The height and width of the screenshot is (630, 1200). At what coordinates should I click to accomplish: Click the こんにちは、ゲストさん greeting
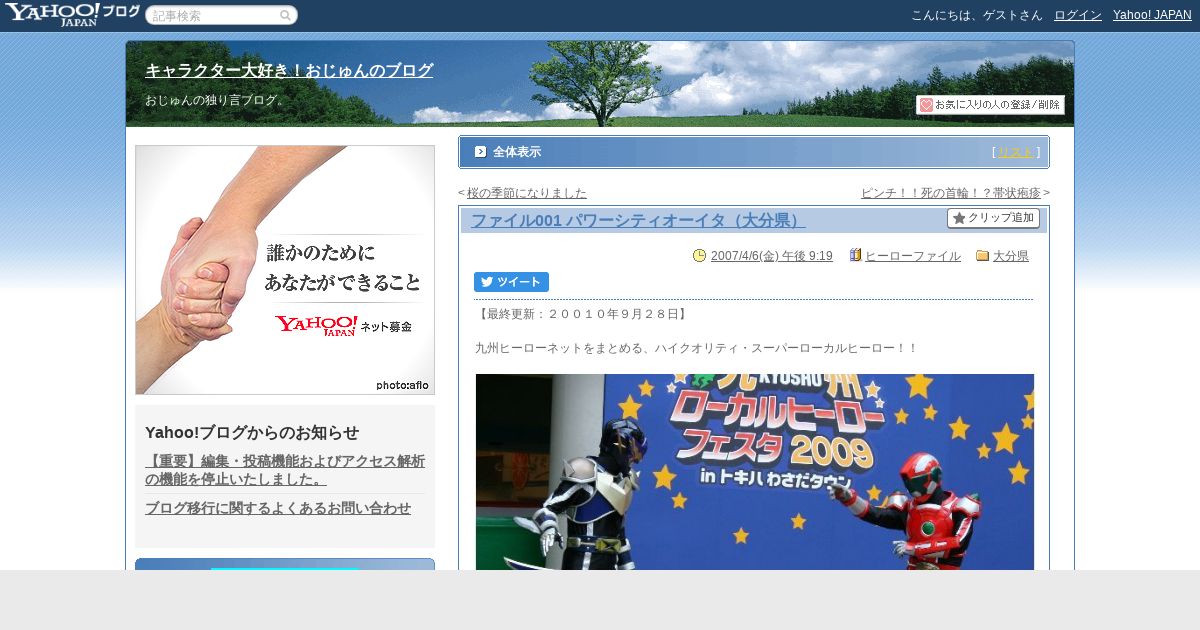tap(977, 15)
